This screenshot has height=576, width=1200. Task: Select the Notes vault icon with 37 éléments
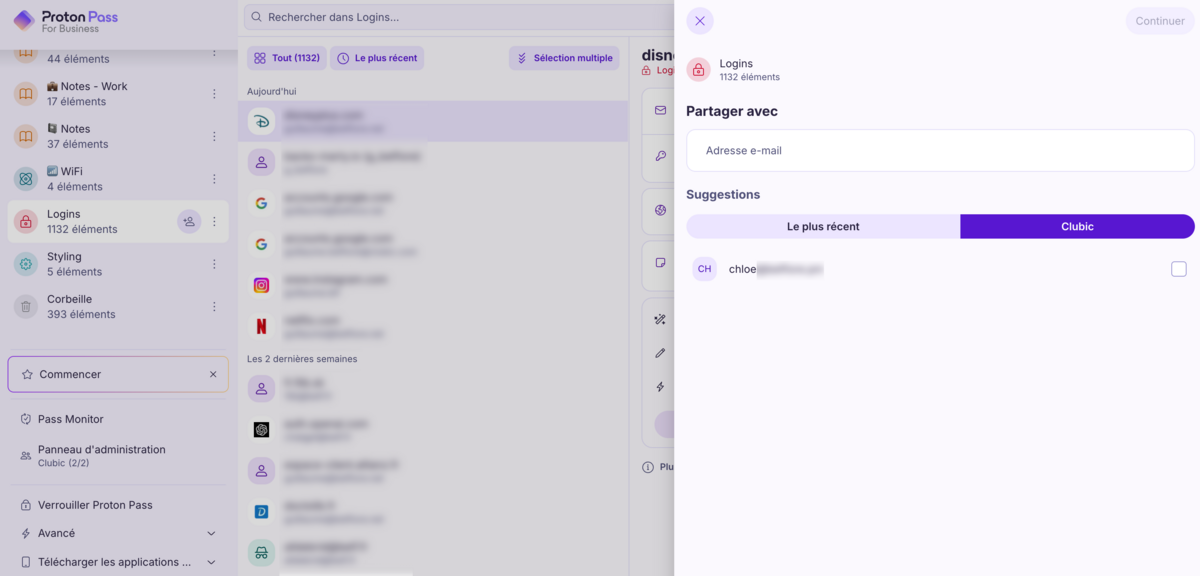(26, 136)
